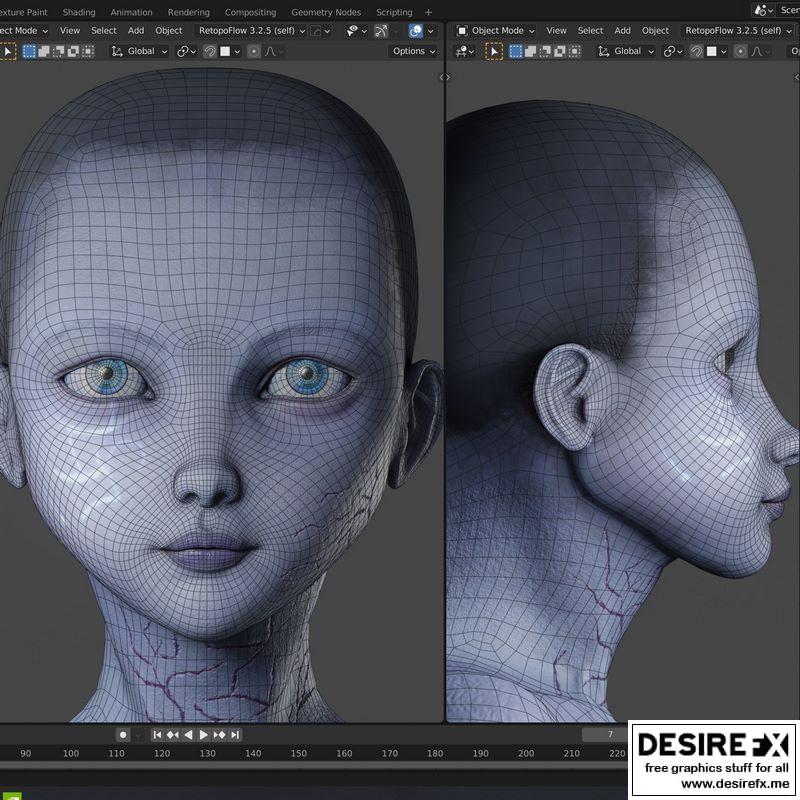
Task: Open the Global transform orientation dropdown
Action: pyautogui.click(x=140, y=51)
